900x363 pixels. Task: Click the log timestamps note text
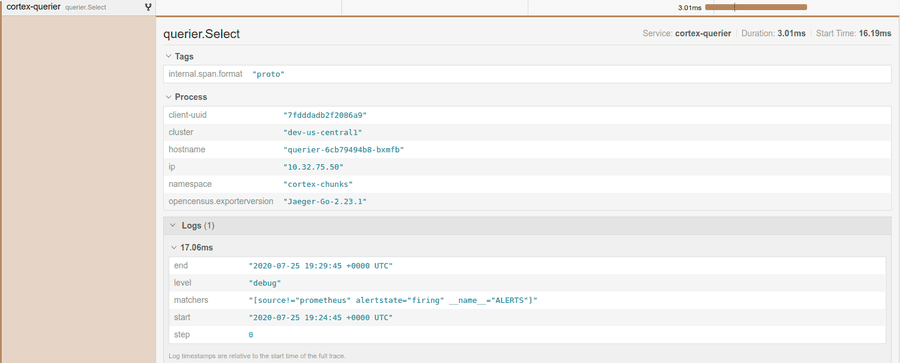257,357
